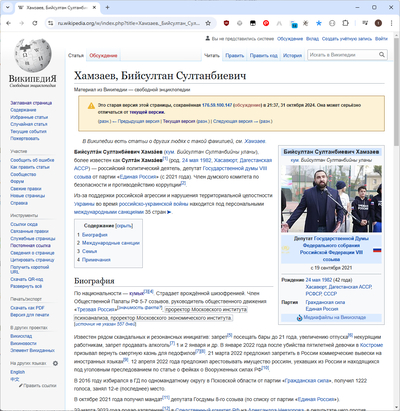This screenshot has width=400, height=411.
Task: Click the Wikipedia search magnifier icon
Action: (x=382, y=55)
